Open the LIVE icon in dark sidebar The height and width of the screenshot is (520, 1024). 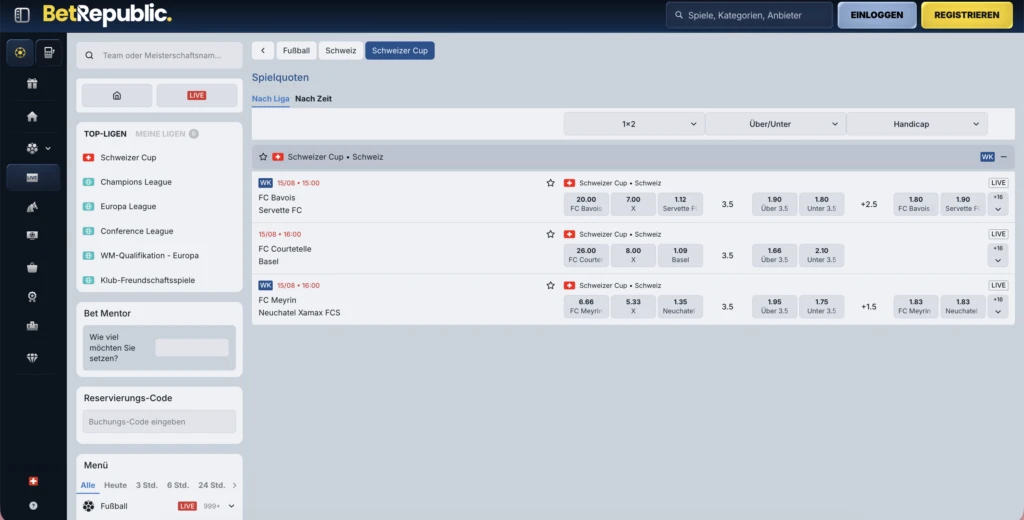pos(33,178)
